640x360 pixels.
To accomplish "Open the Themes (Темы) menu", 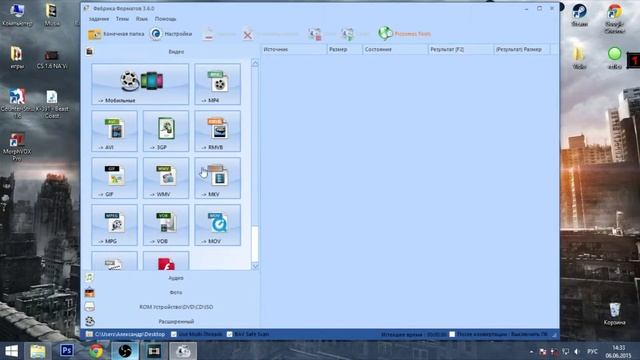I will point(122,19).
